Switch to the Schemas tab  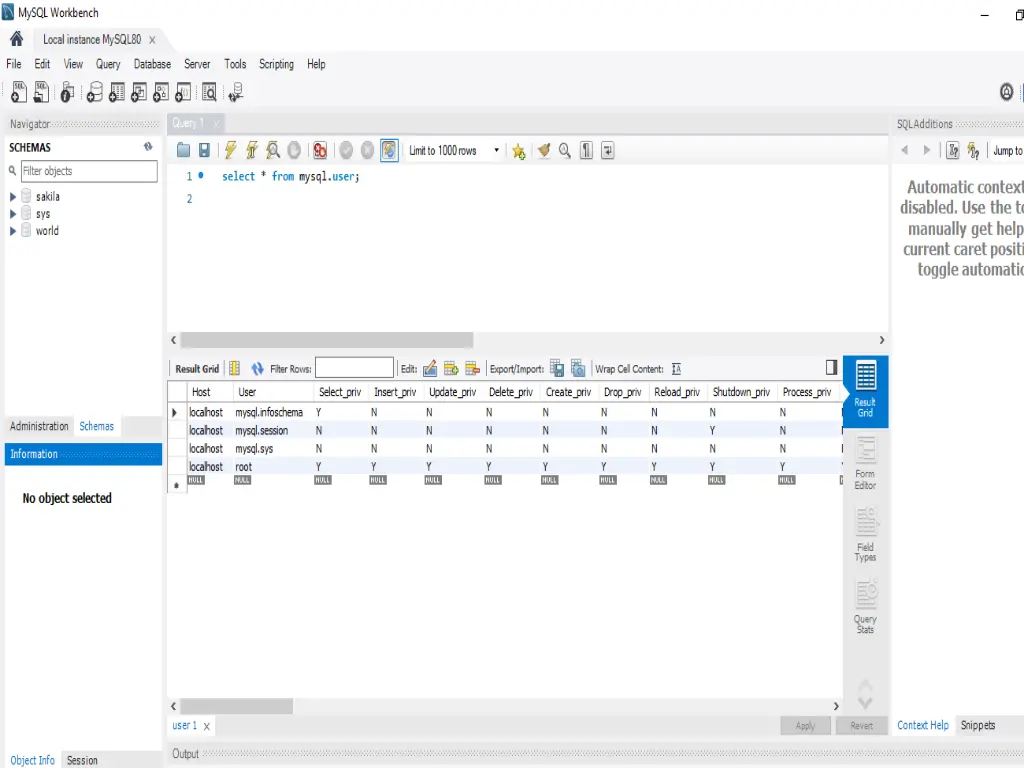tap(97, 426)
